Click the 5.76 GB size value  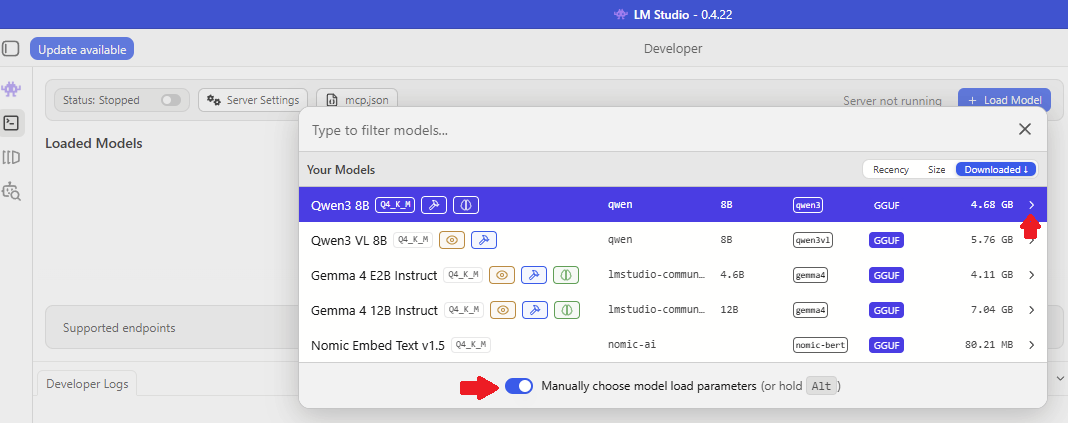tap(992, 240)
